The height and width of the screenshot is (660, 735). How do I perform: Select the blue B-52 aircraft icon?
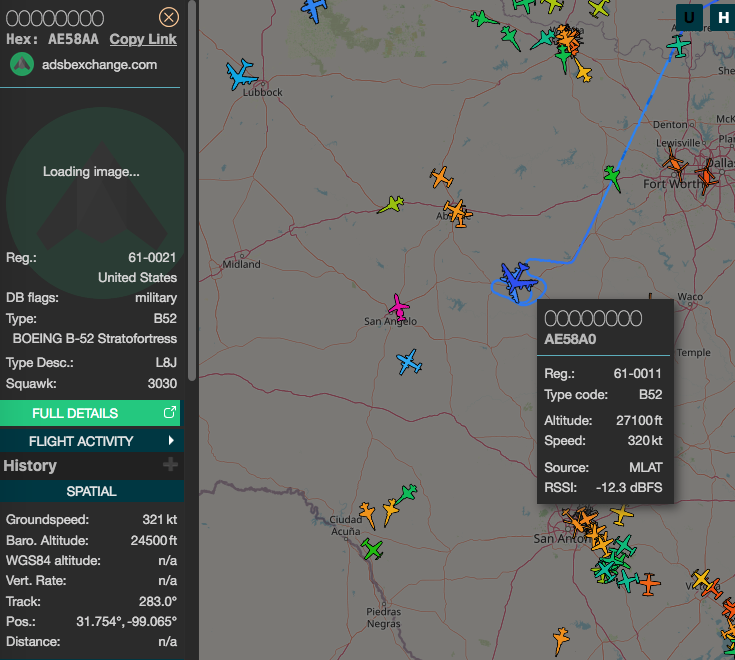coord(518,282)
